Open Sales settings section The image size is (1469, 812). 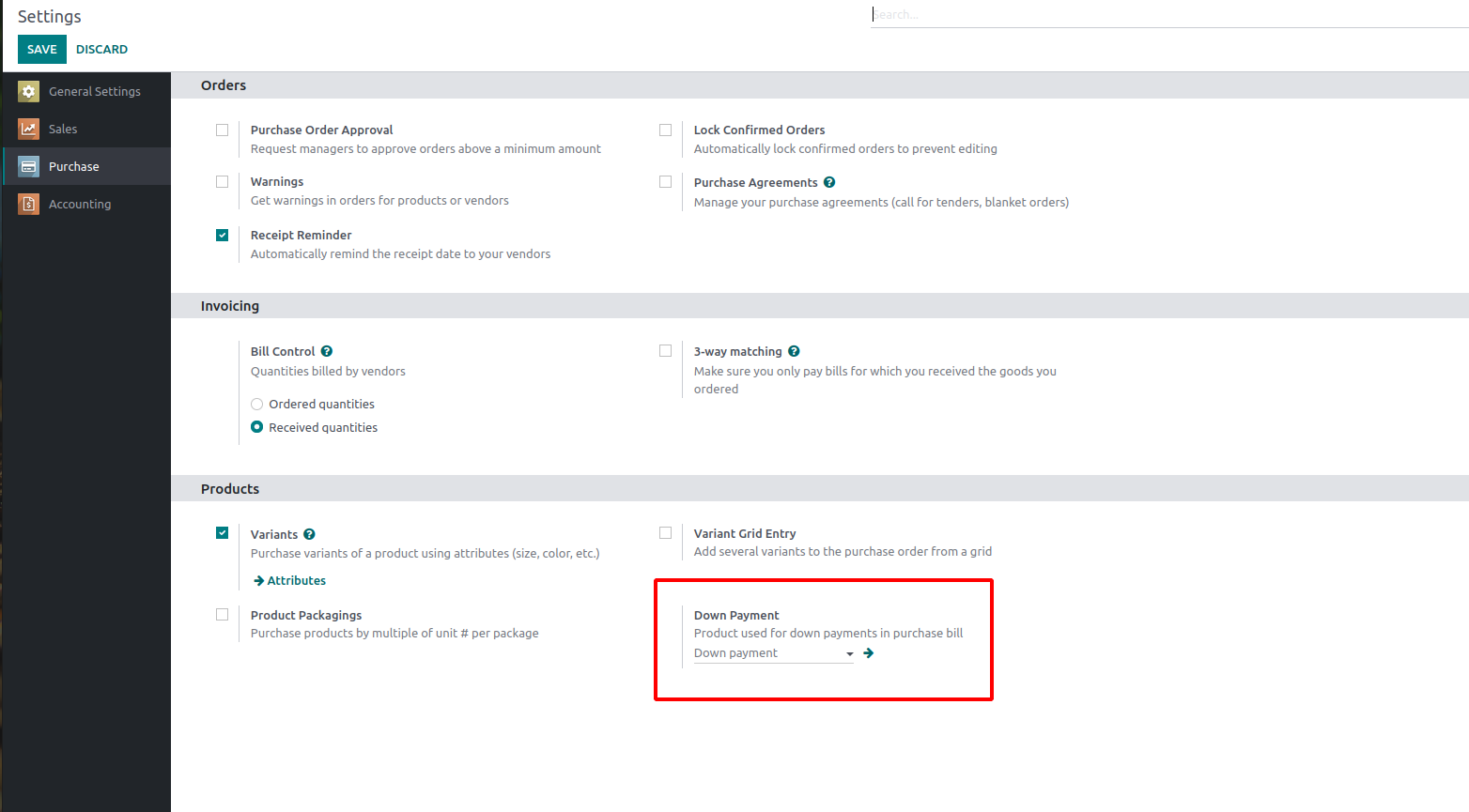coord(86,129)
